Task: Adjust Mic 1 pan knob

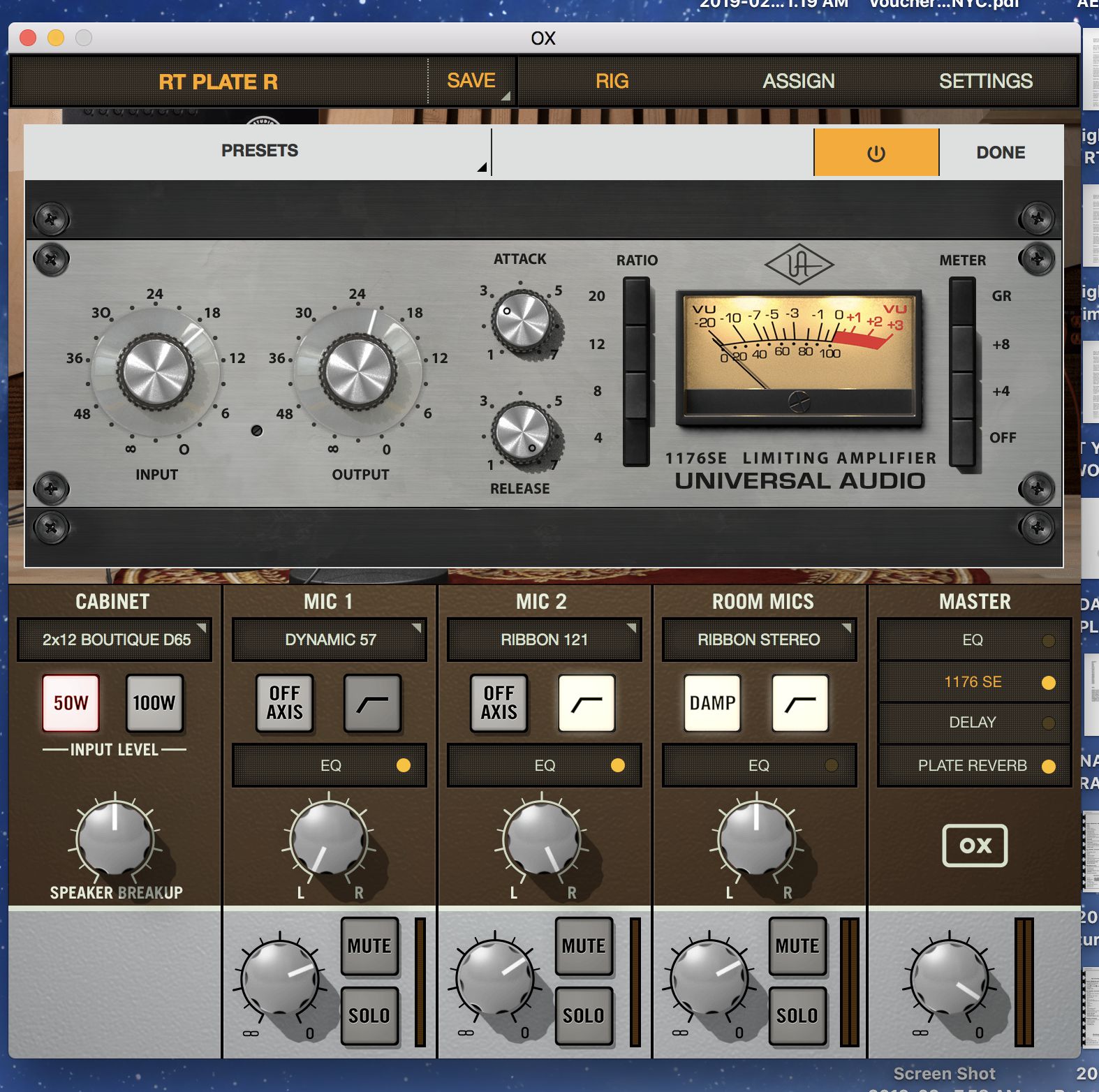Action: click(x=329, y=838)
